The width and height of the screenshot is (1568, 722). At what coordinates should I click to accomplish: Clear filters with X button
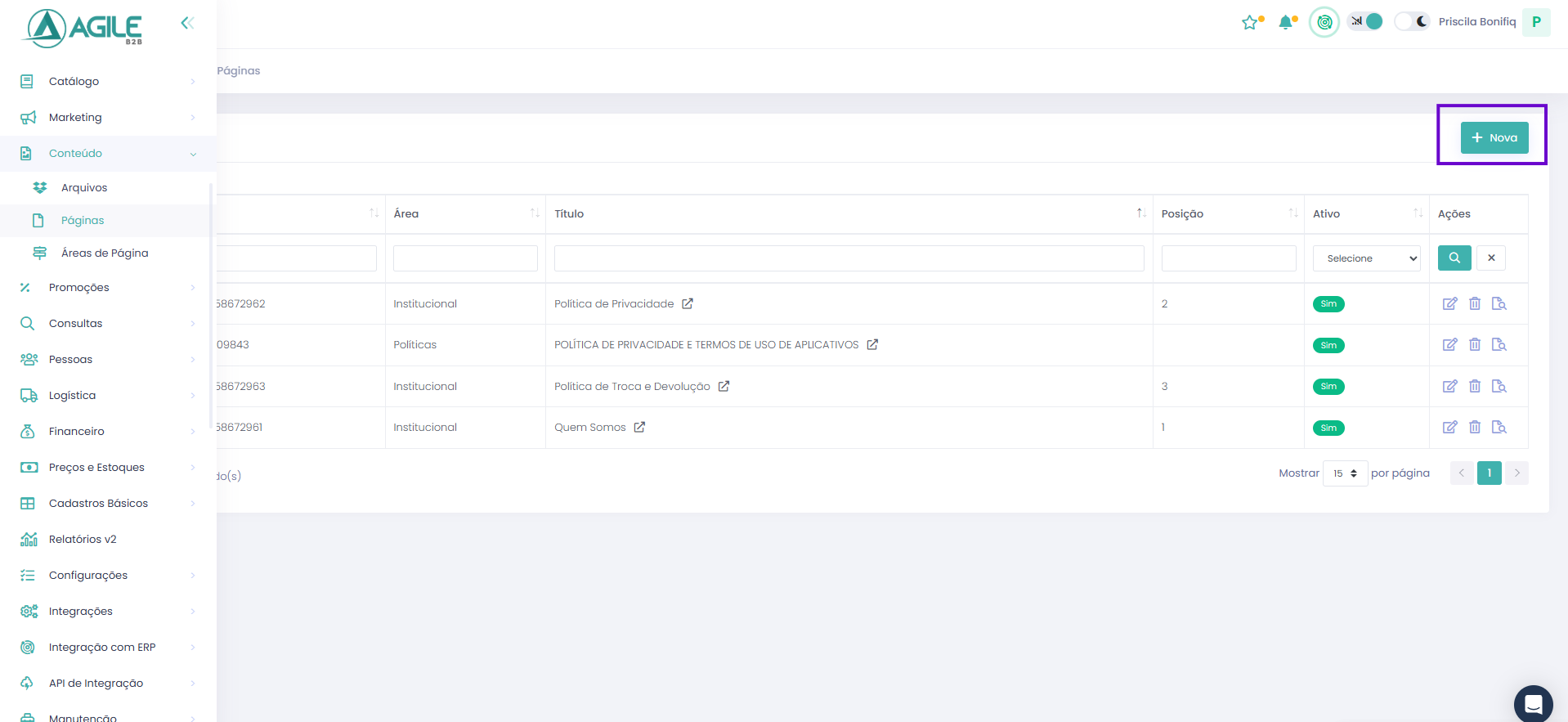click(x=1491, y=258)
